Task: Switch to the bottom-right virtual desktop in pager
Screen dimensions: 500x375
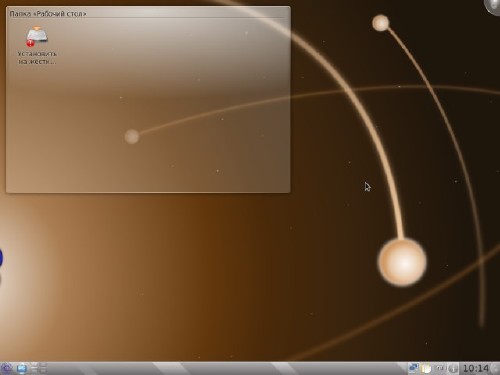Action: tap(43, 371)
